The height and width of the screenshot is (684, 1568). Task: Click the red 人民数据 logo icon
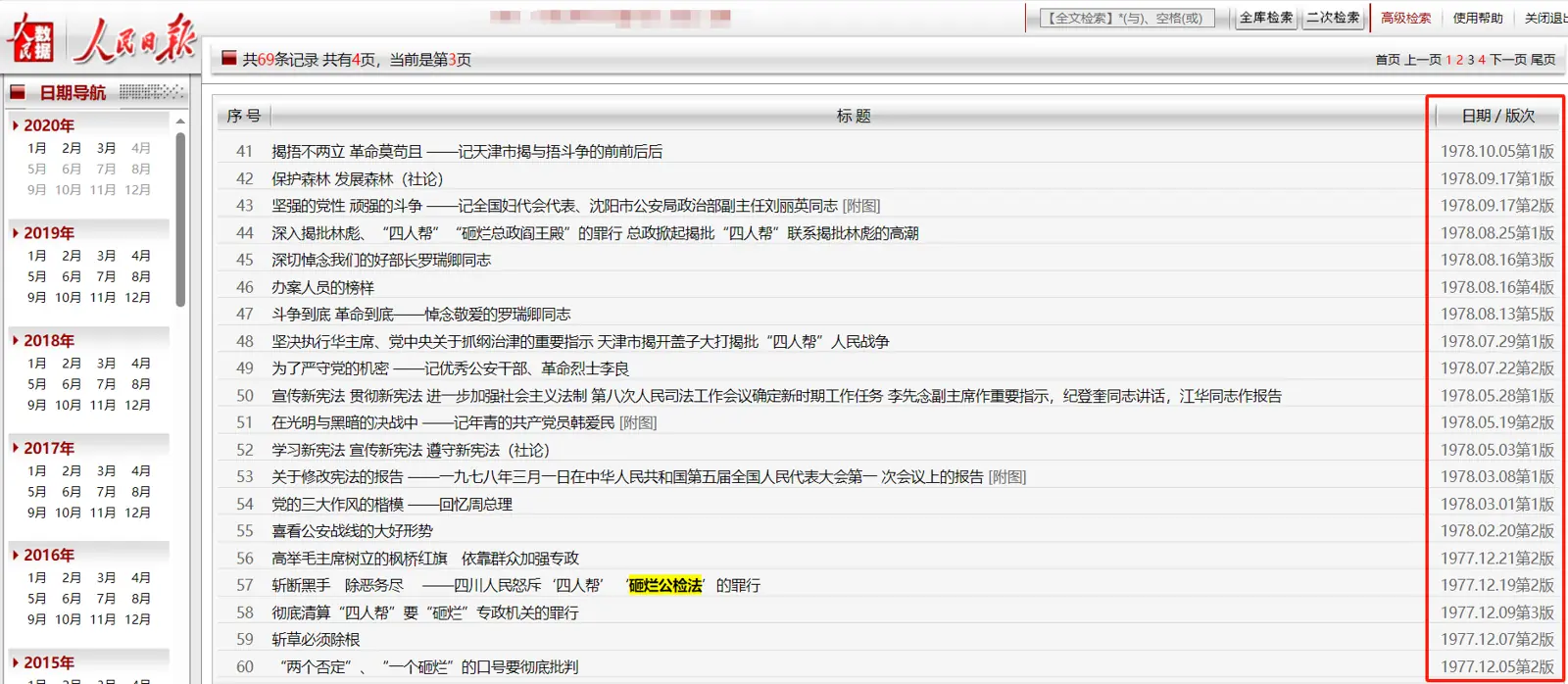[30, 38]
